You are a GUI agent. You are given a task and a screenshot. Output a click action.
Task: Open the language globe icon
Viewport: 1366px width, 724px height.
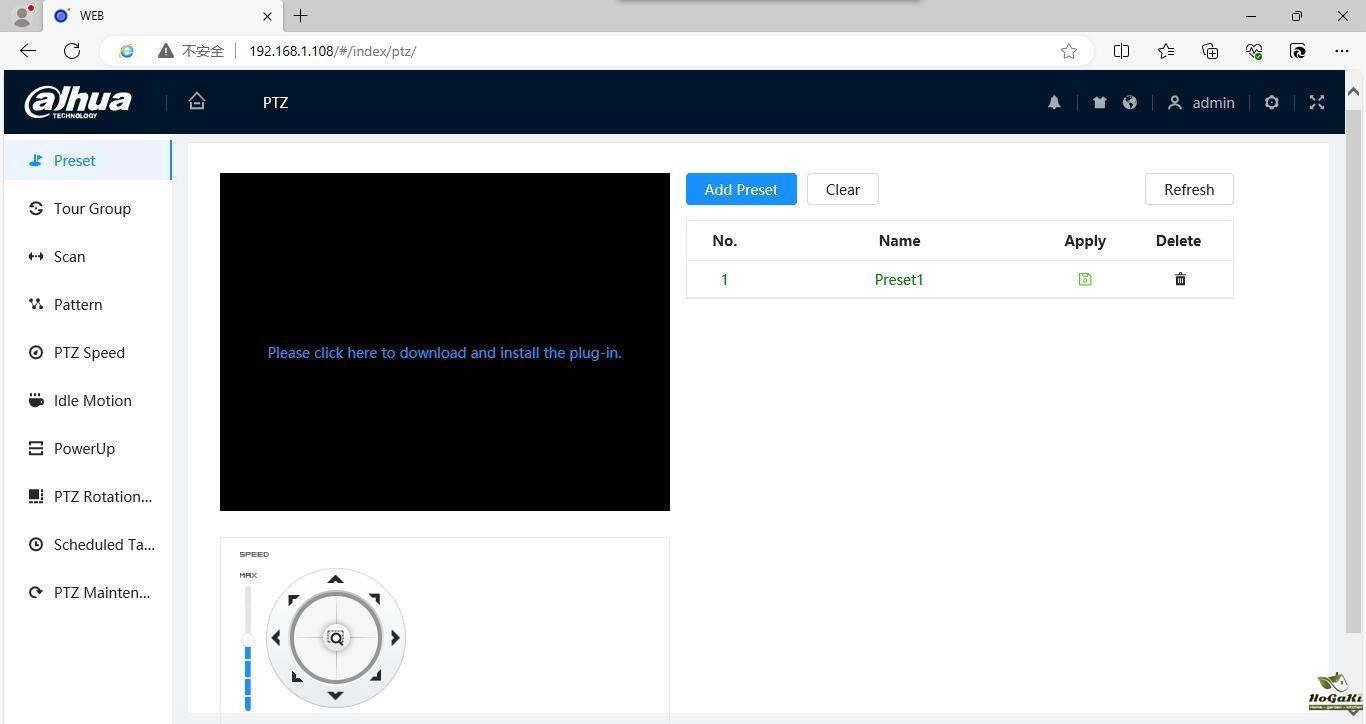[x=1130, y=102]
